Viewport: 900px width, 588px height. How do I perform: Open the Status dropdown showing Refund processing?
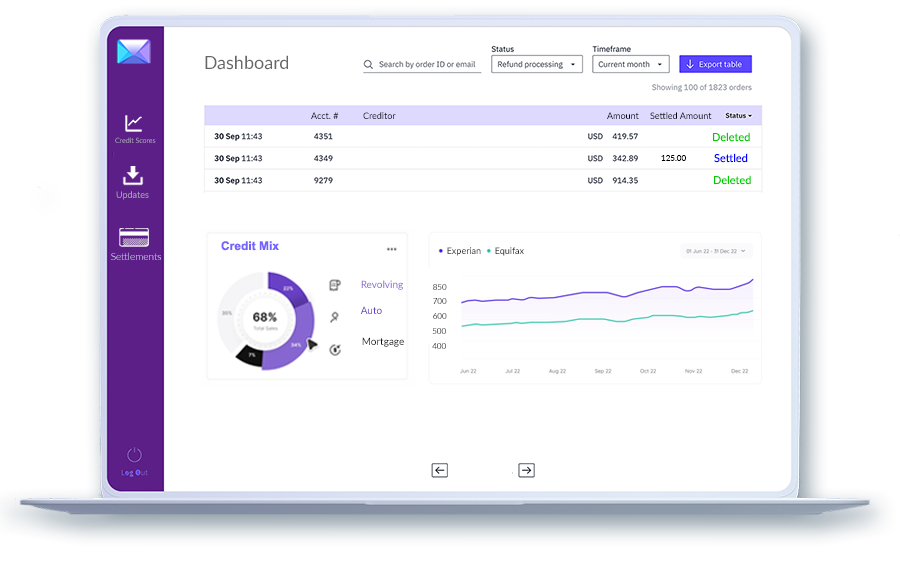click(x=537, y=64)
